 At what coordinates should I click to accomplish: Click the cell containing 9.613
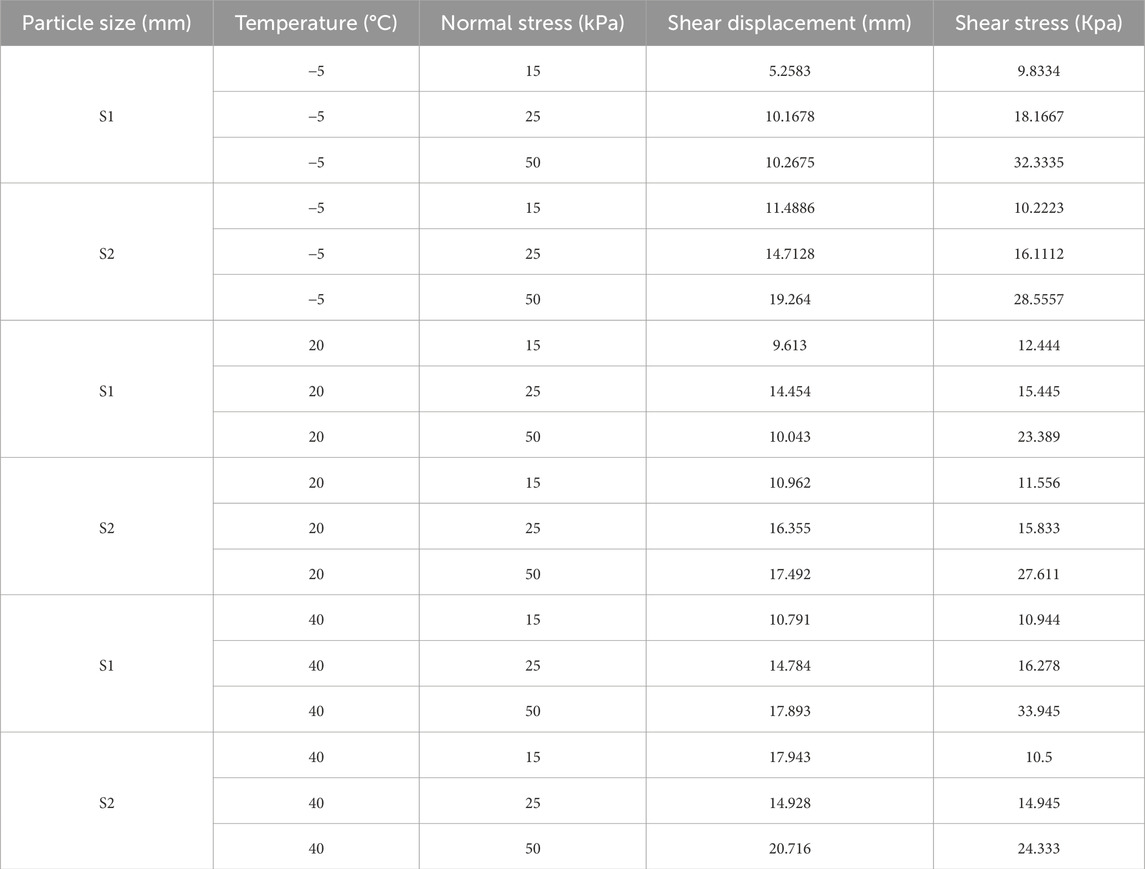click(x=789, y=345)
